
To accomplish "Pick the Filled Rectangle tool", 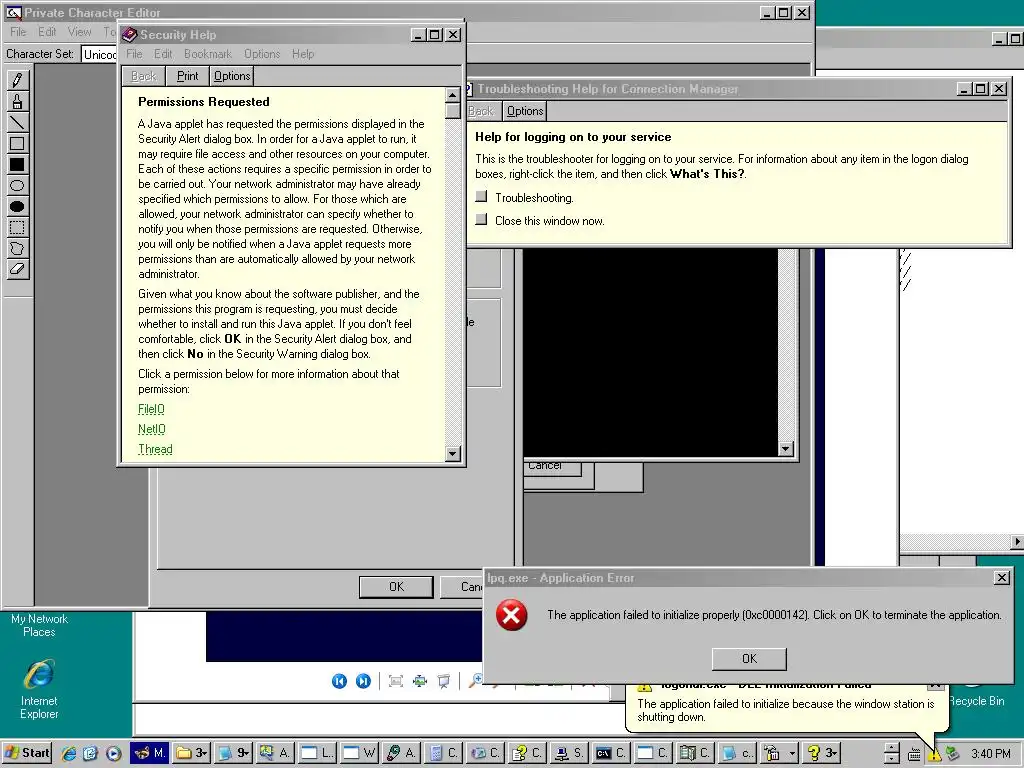I will click(17, 165).
